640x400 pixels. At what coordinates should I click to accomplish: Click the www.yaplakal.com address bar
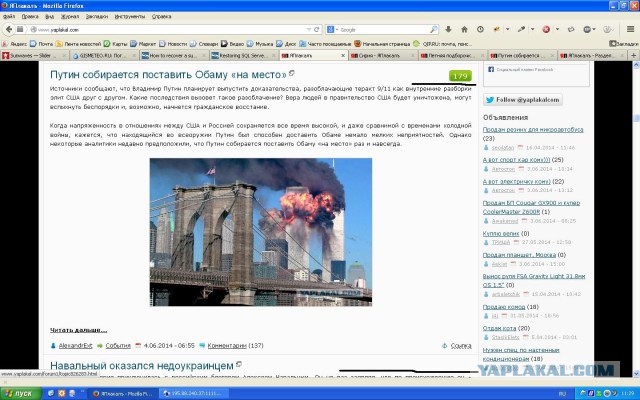tap(171, 29)
